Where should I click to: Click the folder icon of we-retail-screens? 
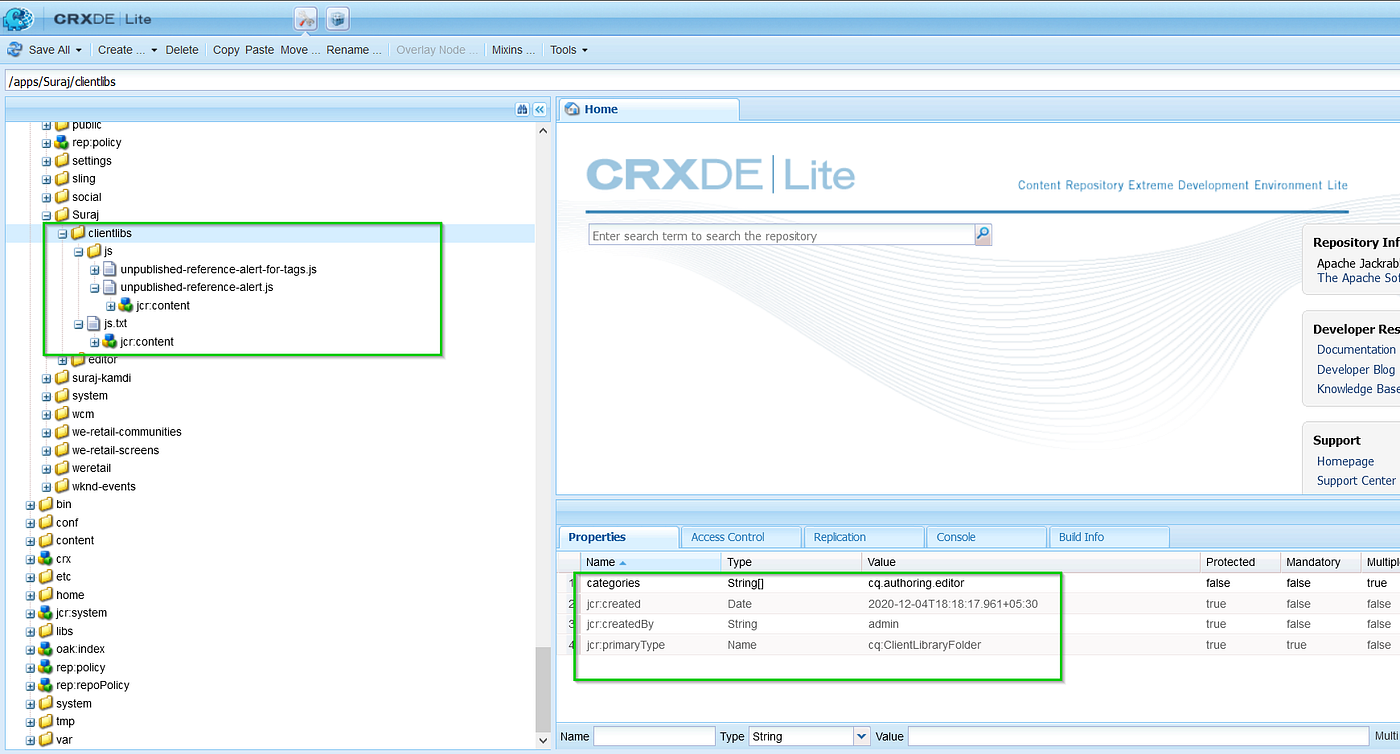62,450
